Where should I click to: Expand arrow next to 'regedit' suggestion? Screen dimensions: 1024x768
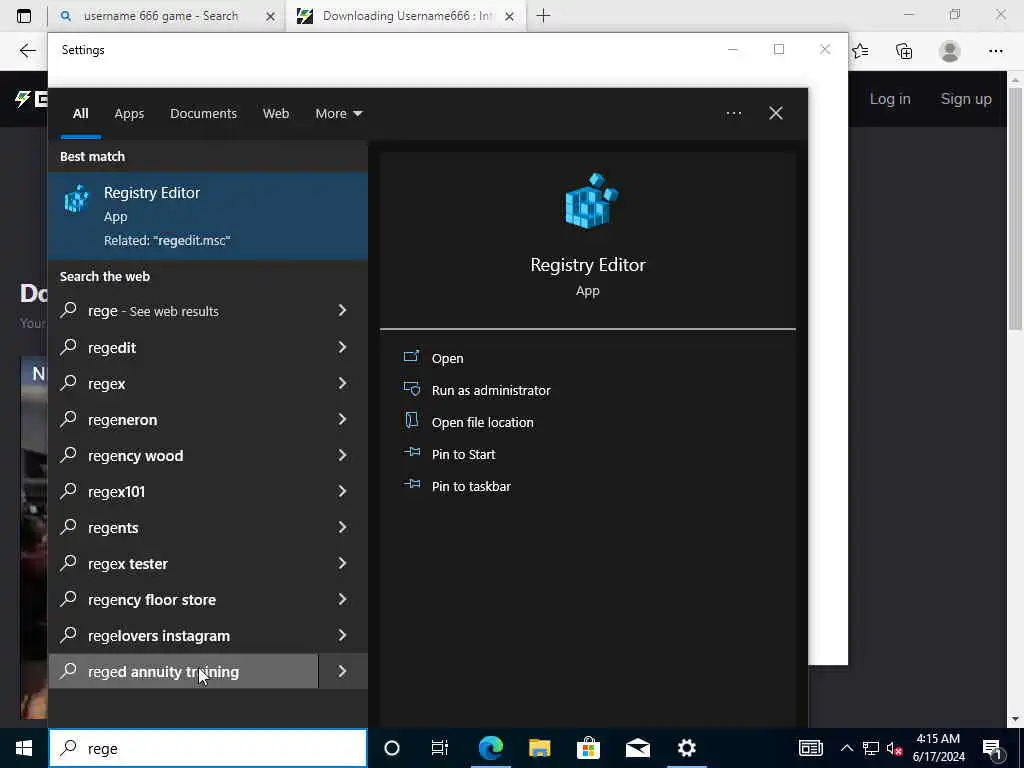click(x=342, y=347)
